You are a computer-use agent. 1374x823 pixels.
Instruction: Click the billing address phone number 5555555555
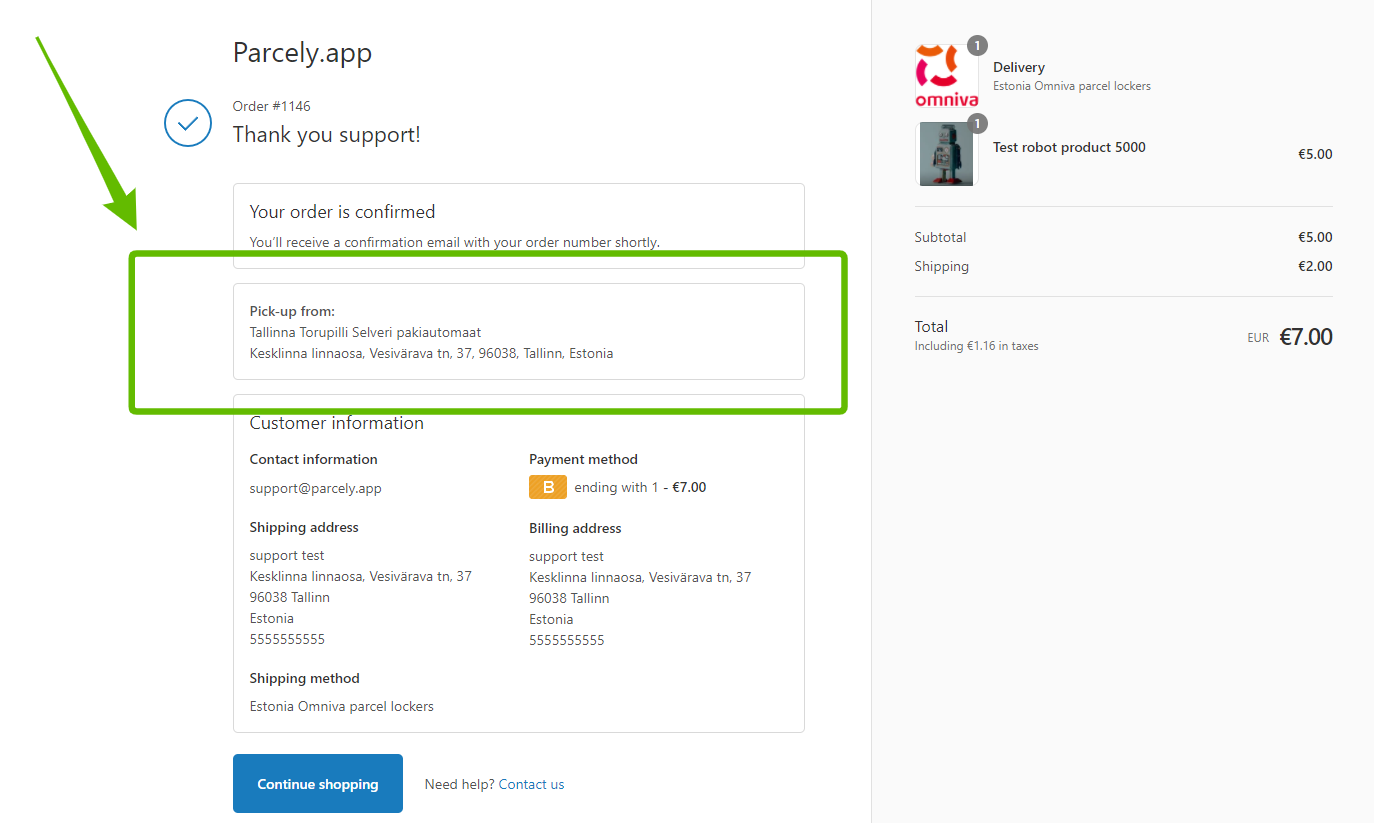pos(567,640)
